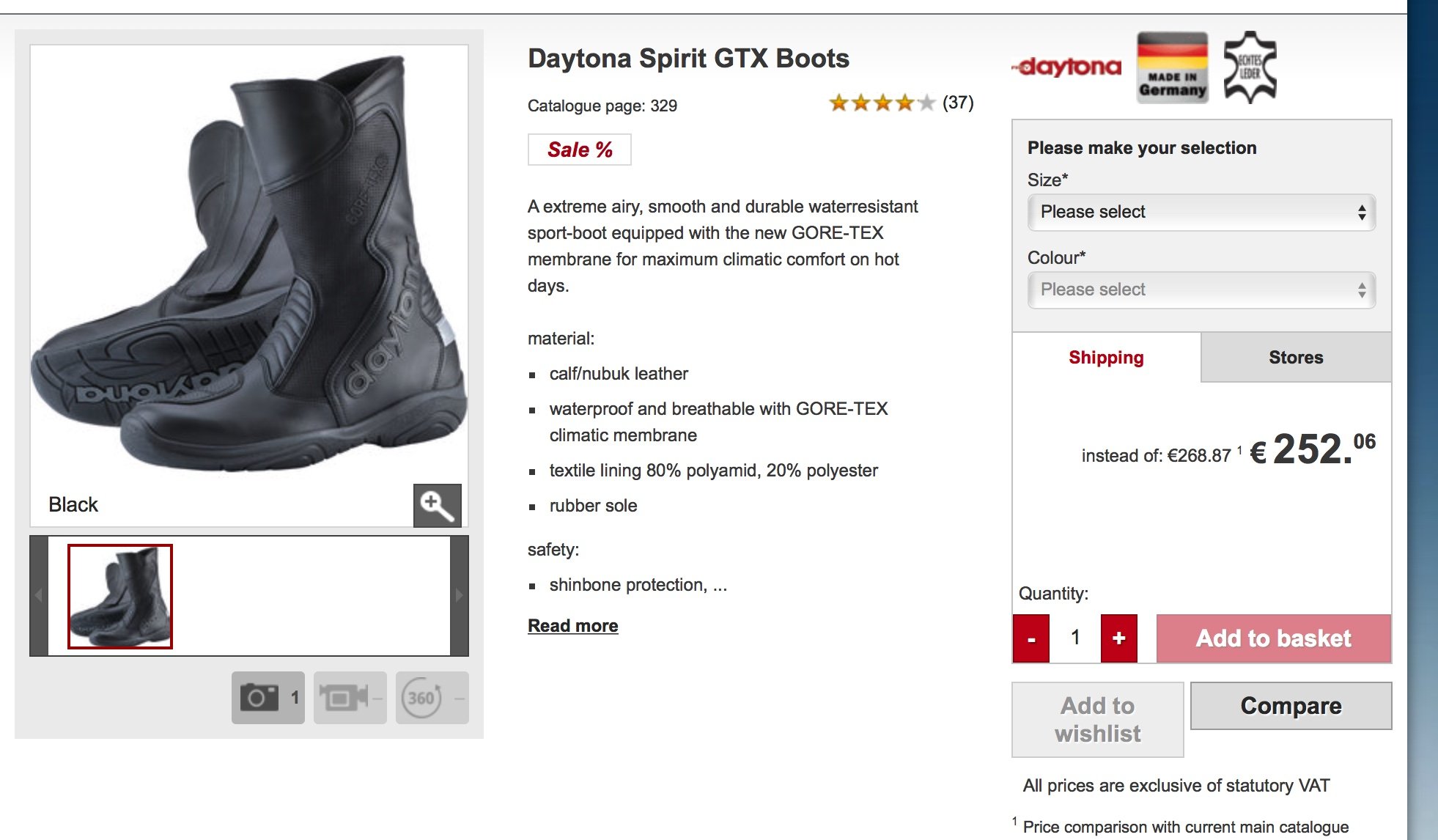
Task: Click the video camera icon
Action: coord(343,697)
